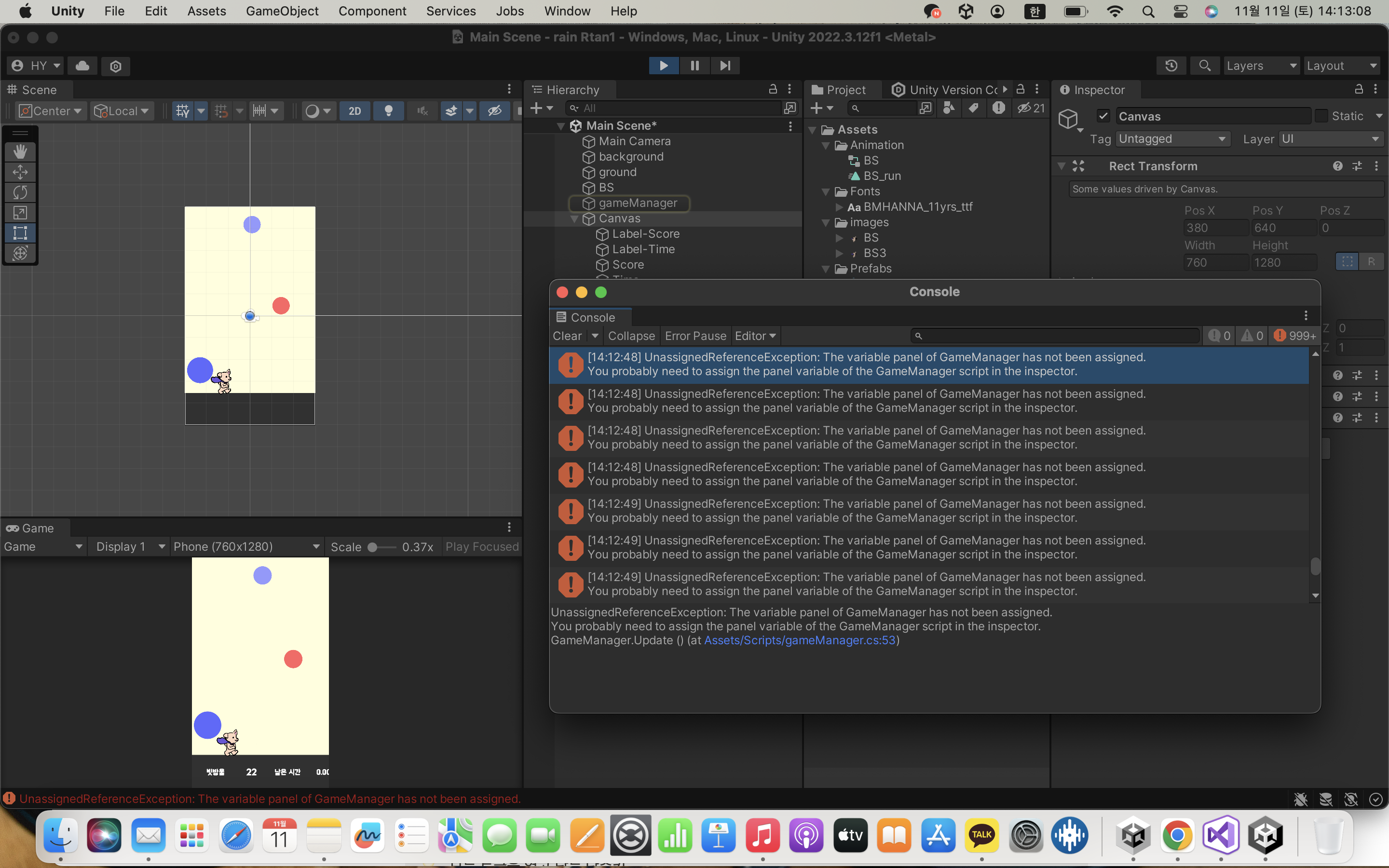Open Display 1 dropdown in Game view

click(130, 546)
